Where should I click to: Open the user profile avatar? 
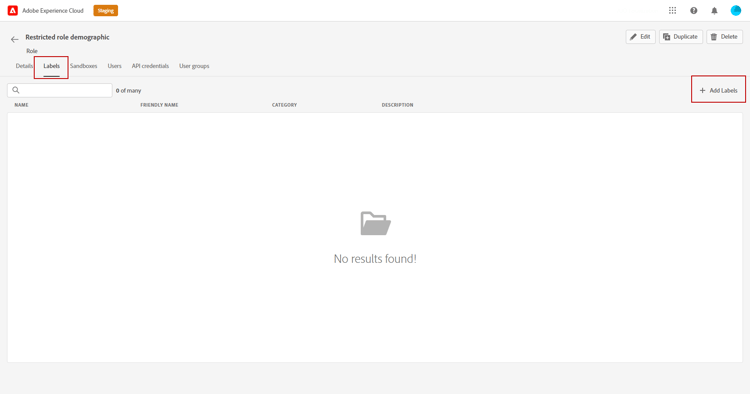point(736,11)
